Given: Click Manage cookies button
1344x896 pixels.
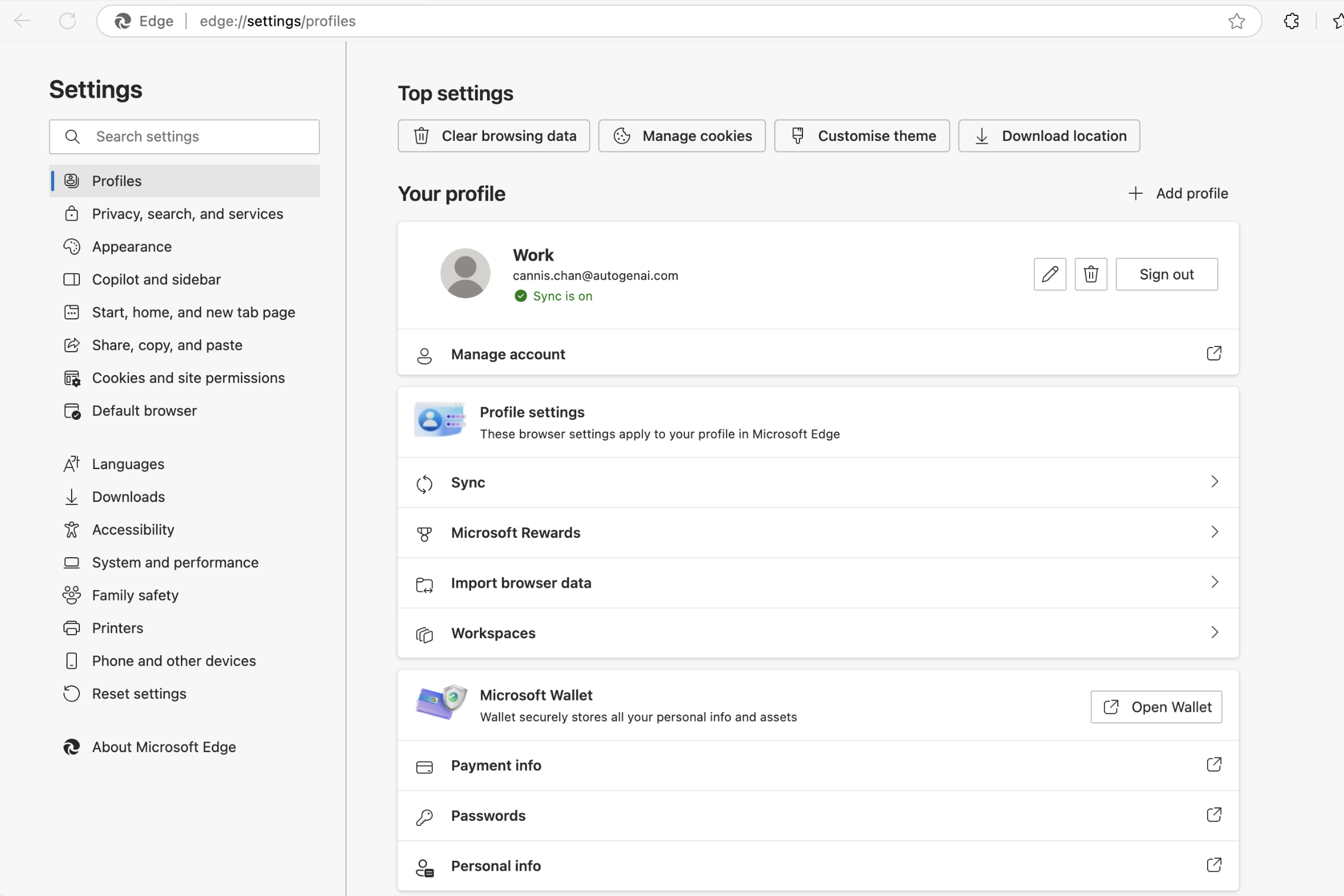Looking at the screenshot, I should [682, 136].
